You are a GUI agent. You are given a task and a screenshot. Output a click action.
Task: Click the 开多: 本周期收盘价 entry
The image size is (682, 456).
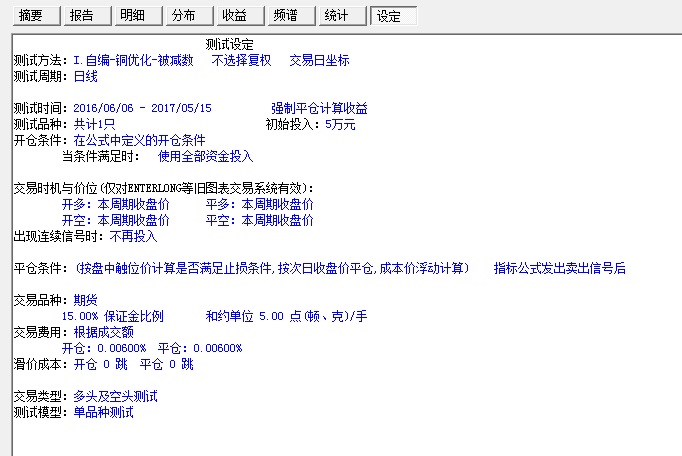click(115, 204)
